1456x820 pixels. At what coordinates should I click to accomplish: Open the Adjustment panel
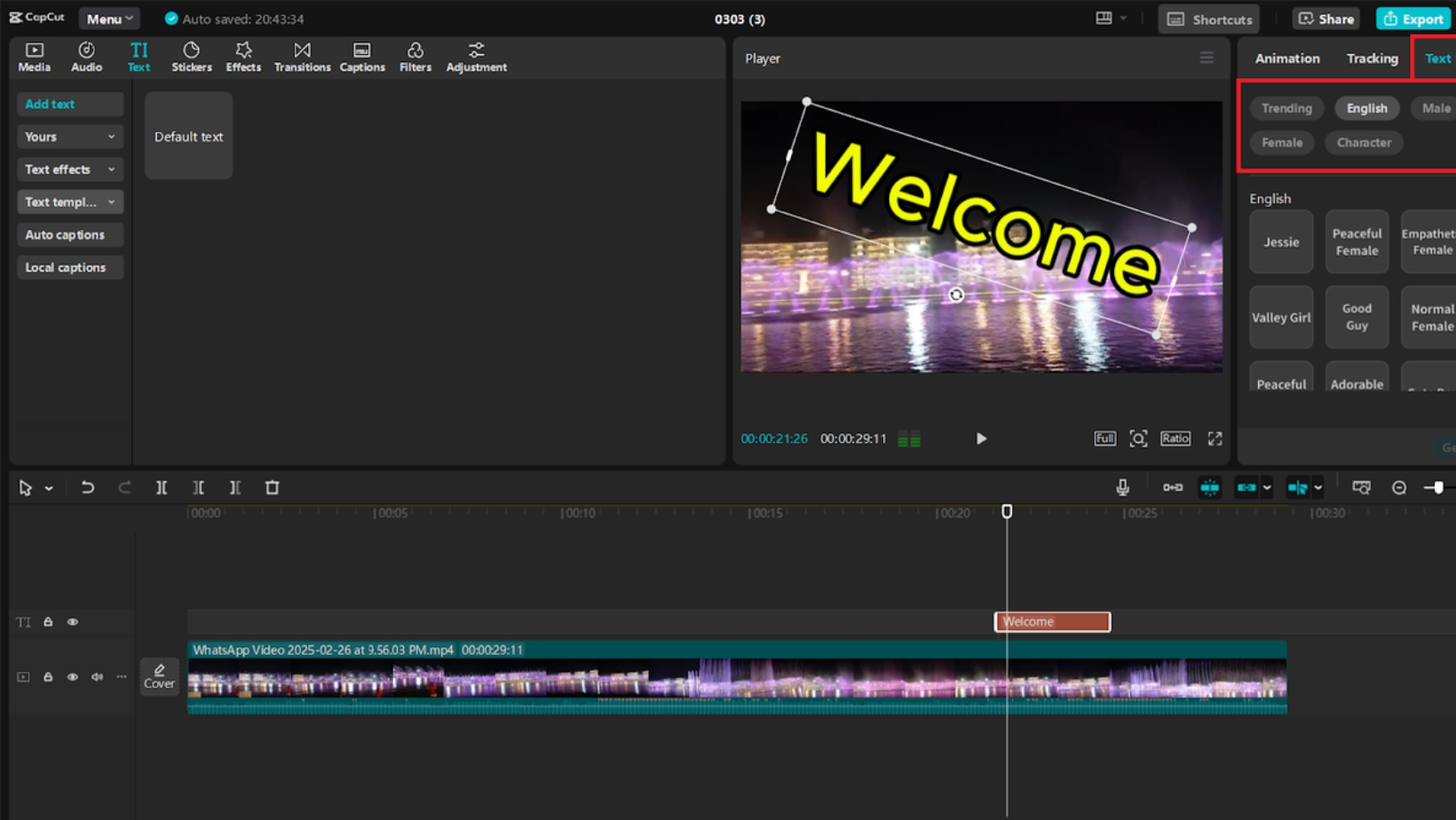click(x=476, y=57)
